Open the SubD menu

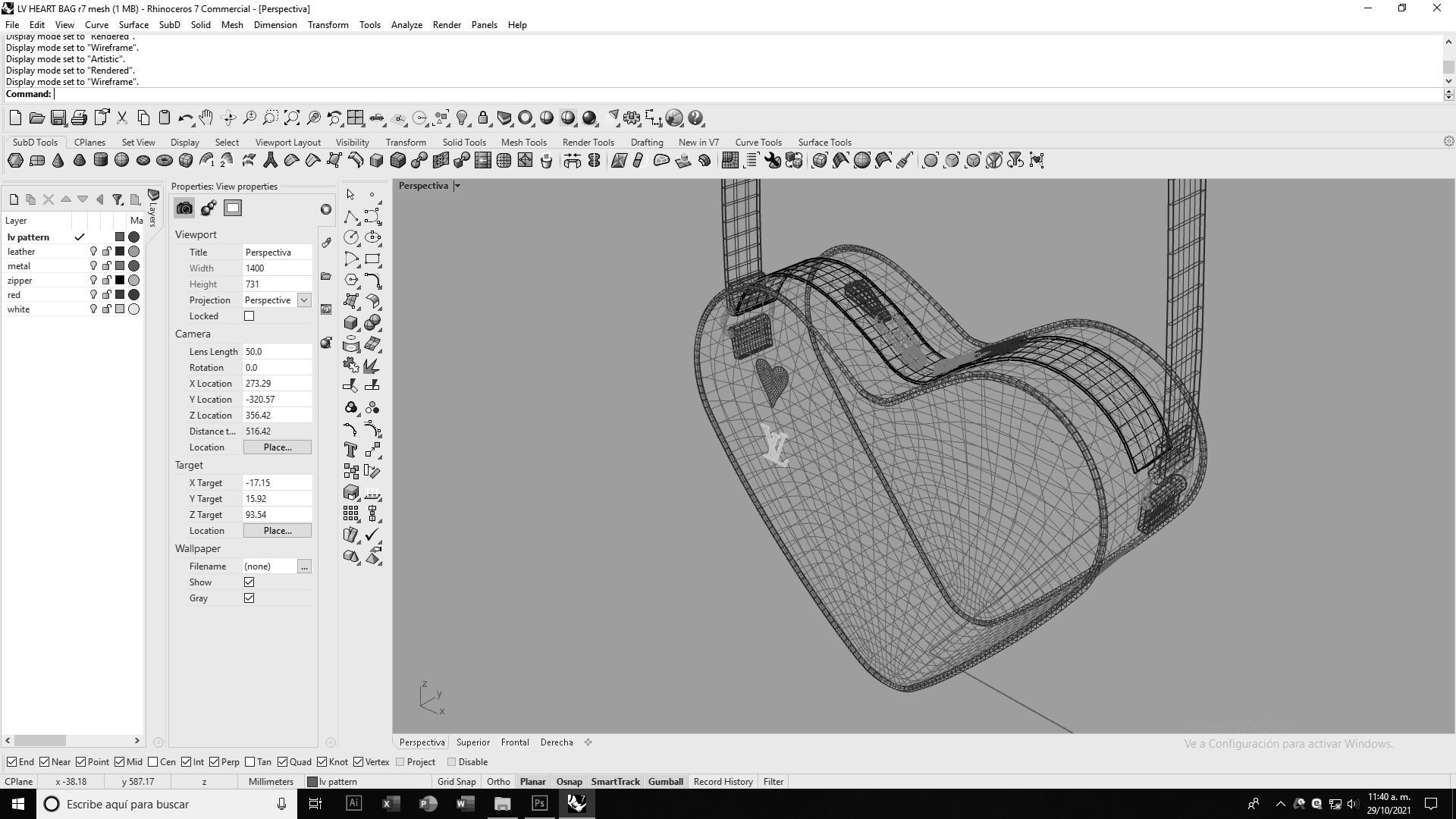(x=169, y=25)
